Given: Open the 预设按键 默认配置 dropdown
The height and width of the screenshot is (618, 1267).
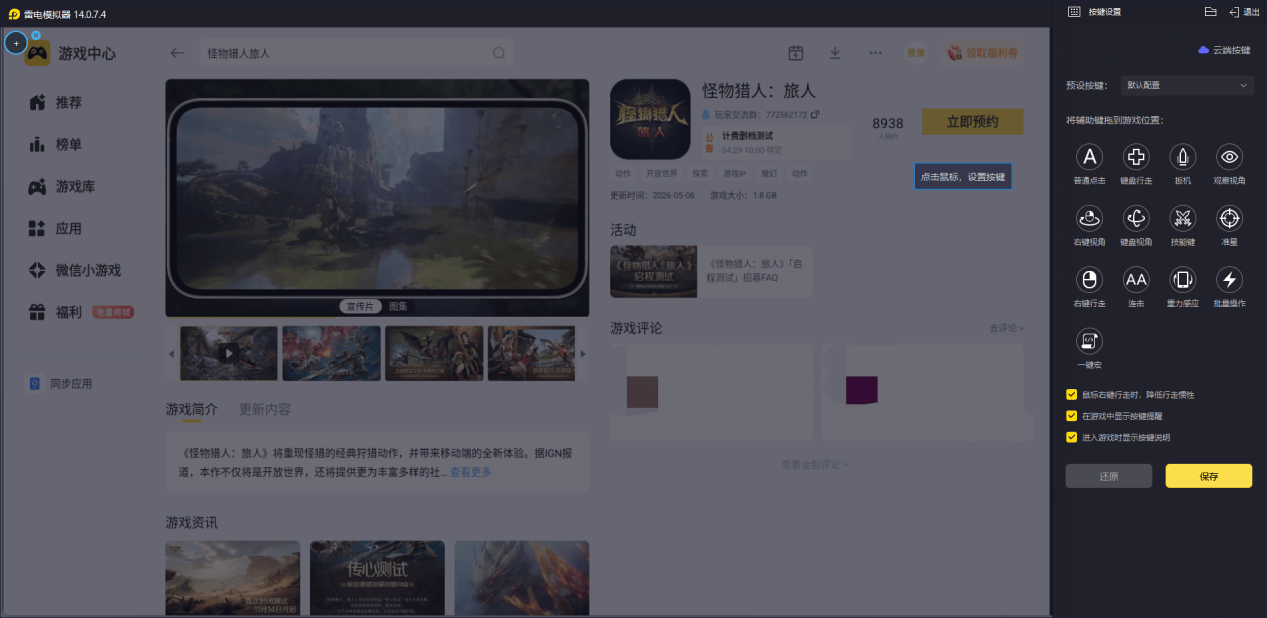Looking at the screenshot, I should pos(1186,85).
